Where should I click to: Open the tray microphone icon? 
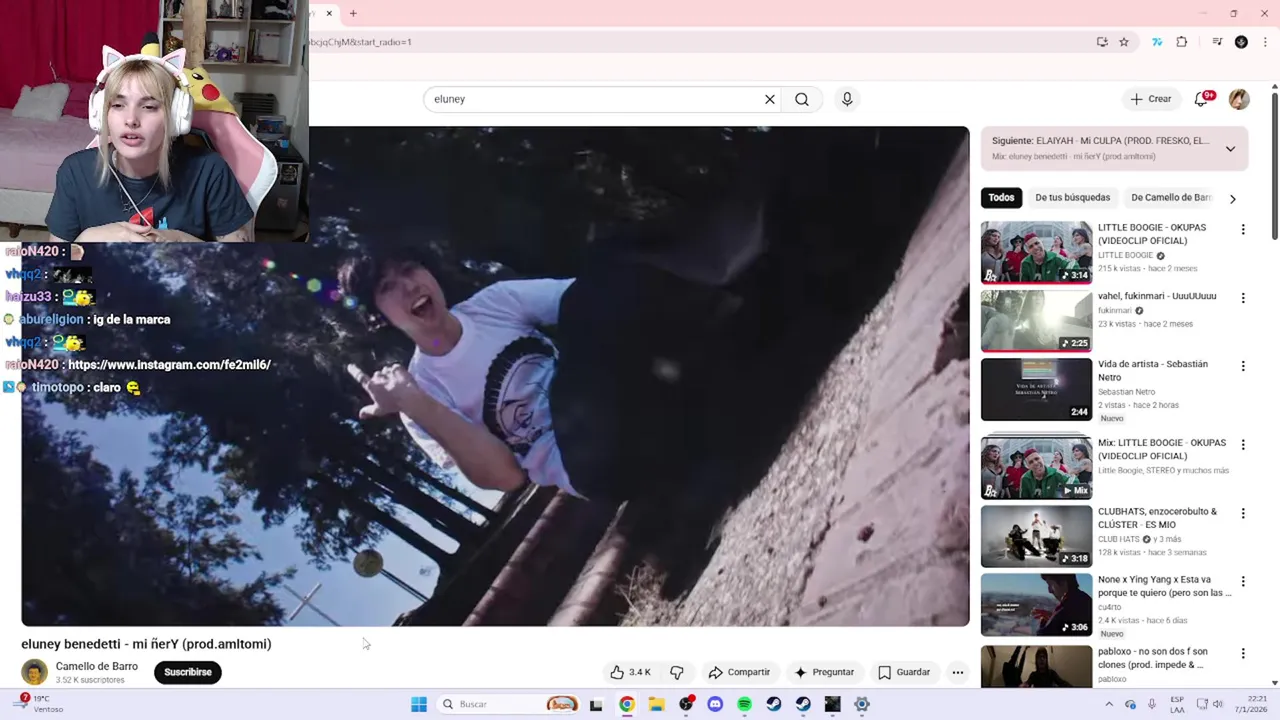(x=1152, y=704)
